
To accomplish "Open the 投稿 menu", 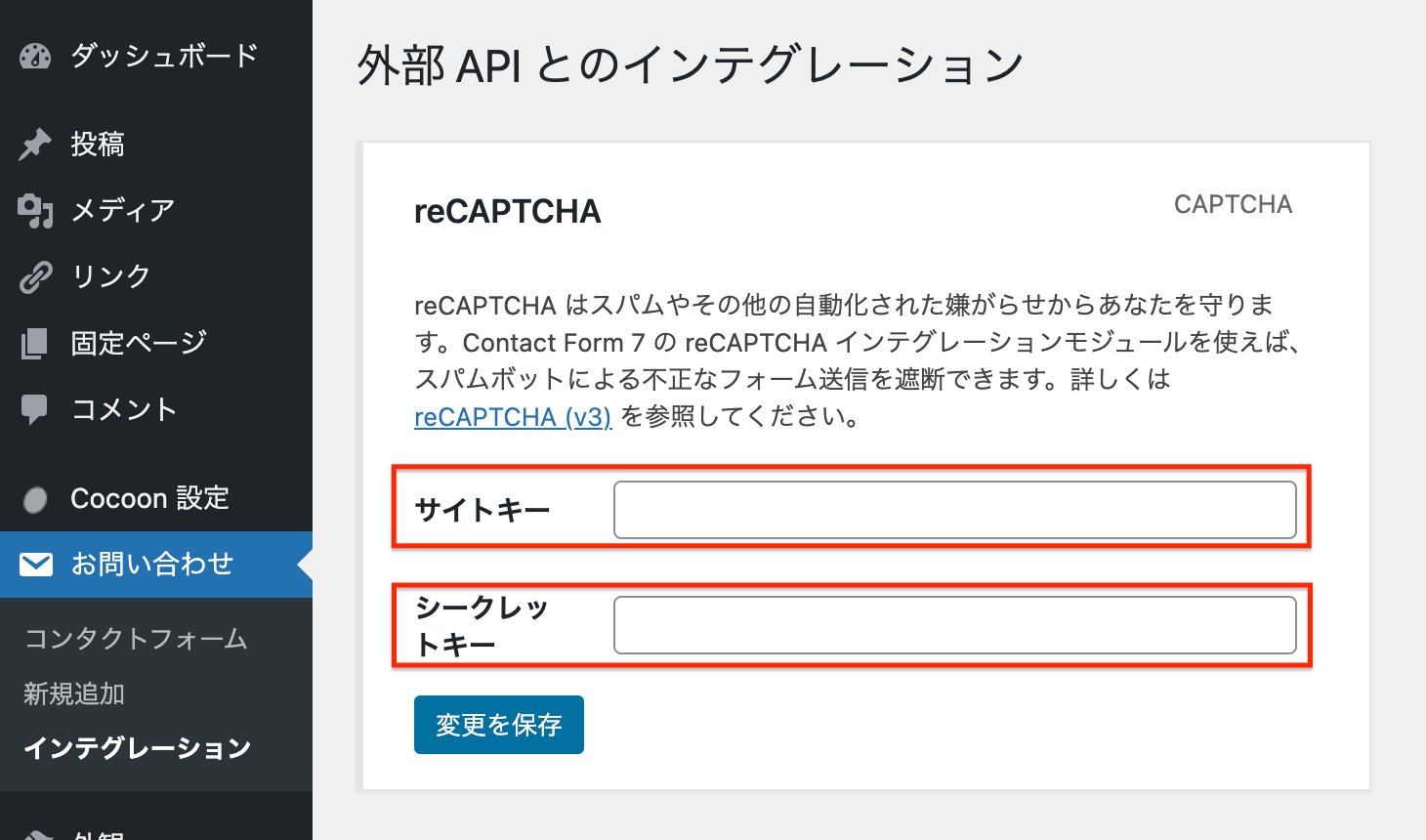I will [x=98, y=145].
